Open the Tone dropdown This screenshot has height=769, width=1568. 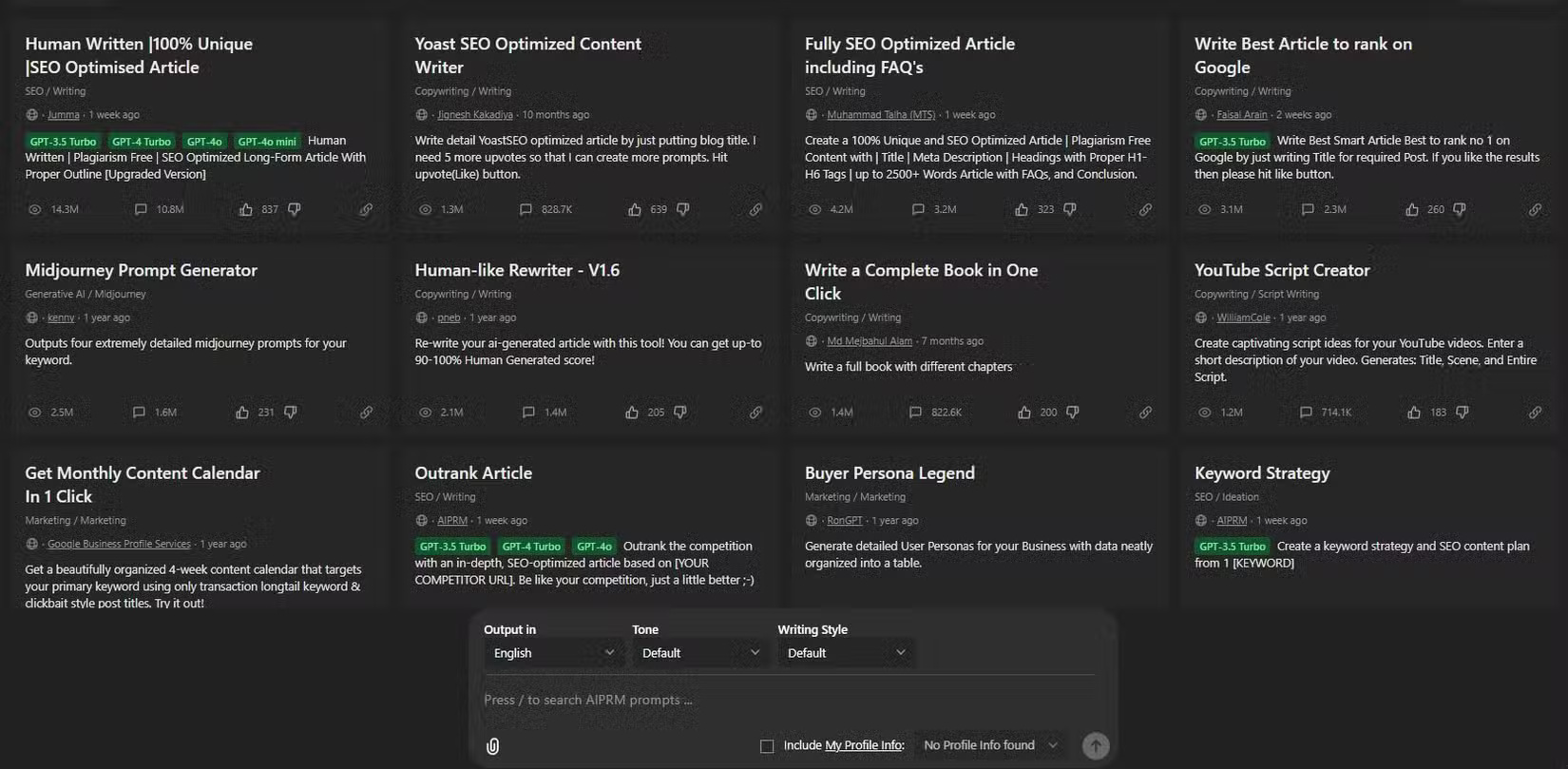click(x=698, y=652)
